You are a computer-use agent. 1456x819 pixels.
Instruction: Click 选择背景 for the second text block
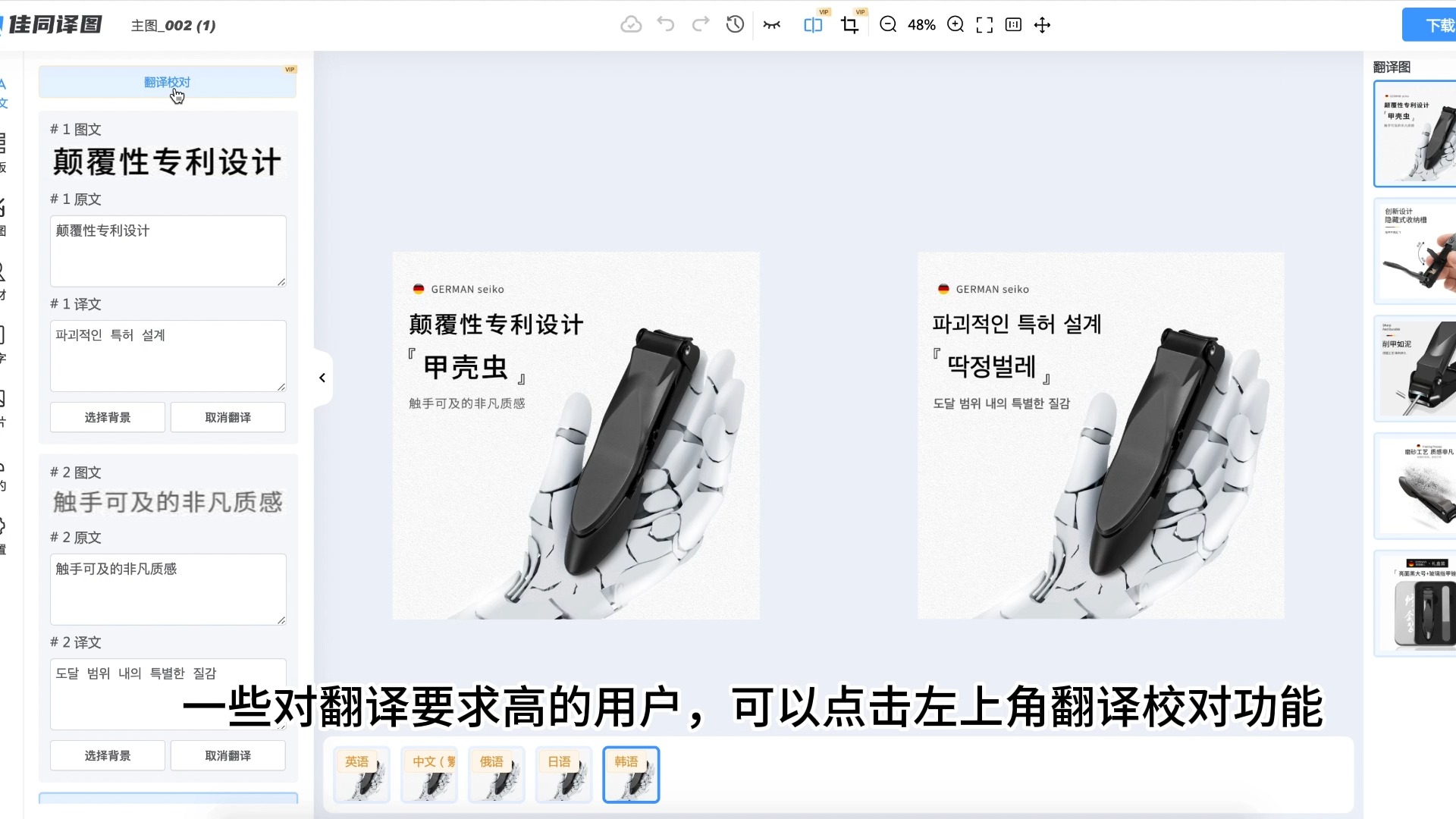(107, 755)
